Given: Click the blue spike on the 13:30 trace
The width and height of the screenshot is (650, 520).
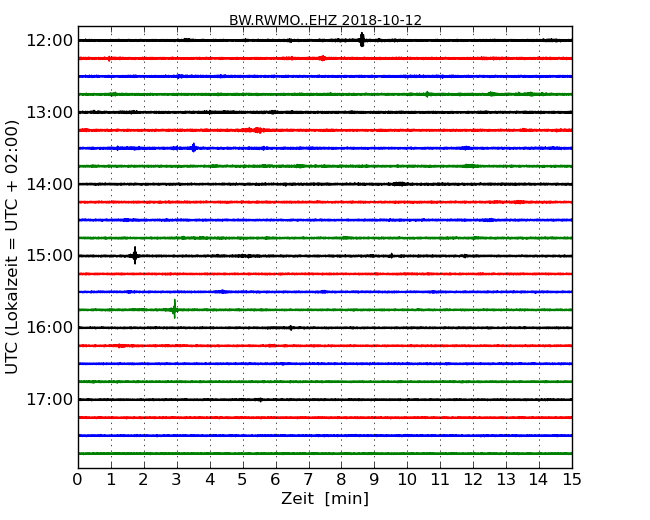Looking at the screenshot, I should [x=194, y=148].
